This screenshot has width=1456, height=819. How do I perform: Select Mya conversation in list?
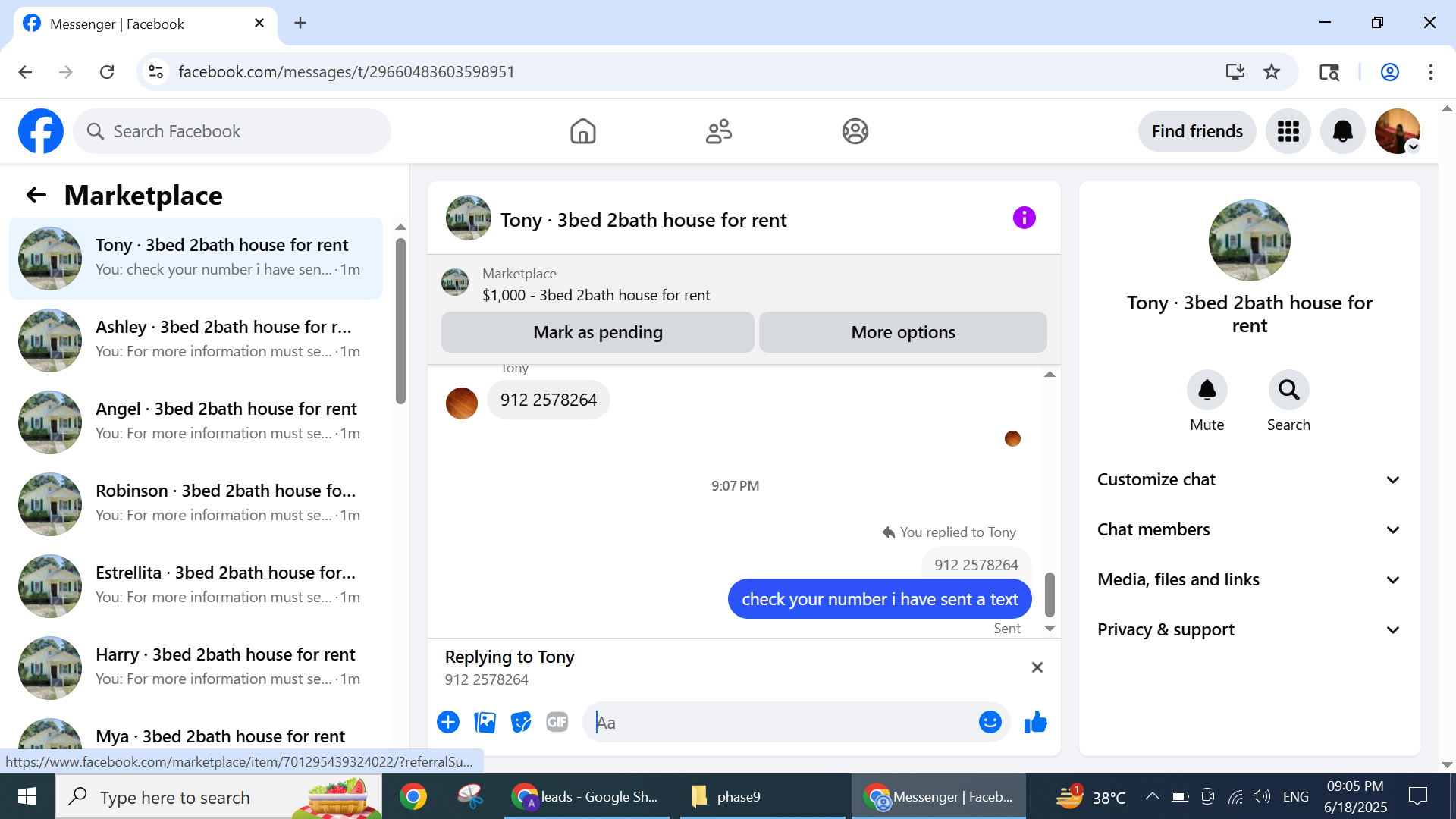(196, 734)
